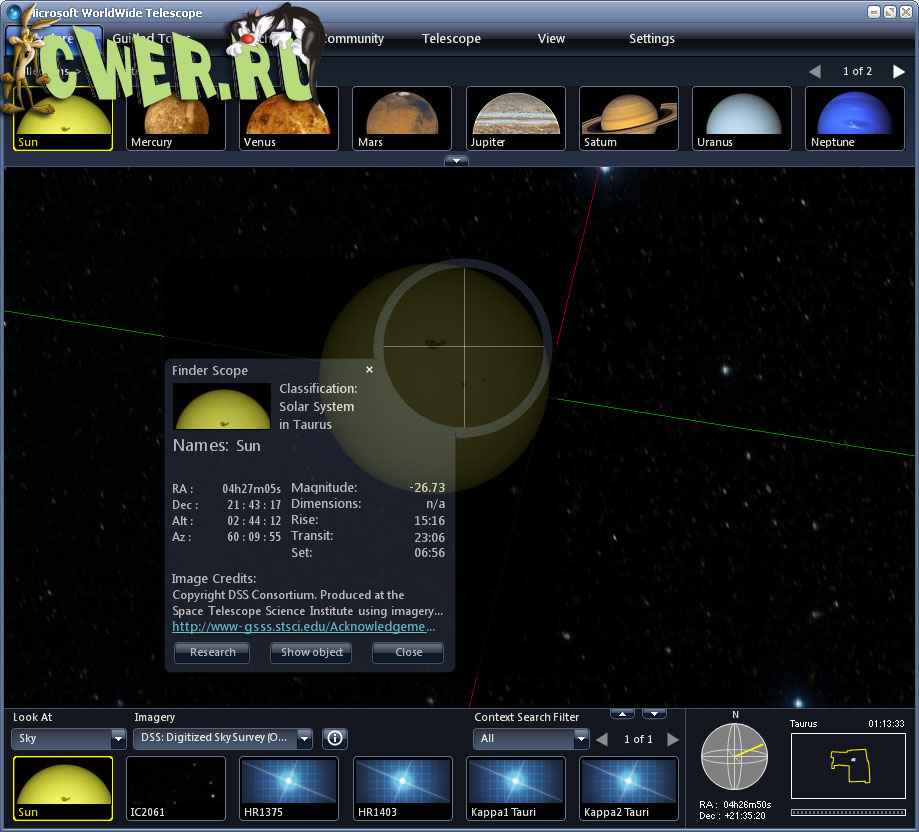Open the imagery information icon

coord(335,738)
